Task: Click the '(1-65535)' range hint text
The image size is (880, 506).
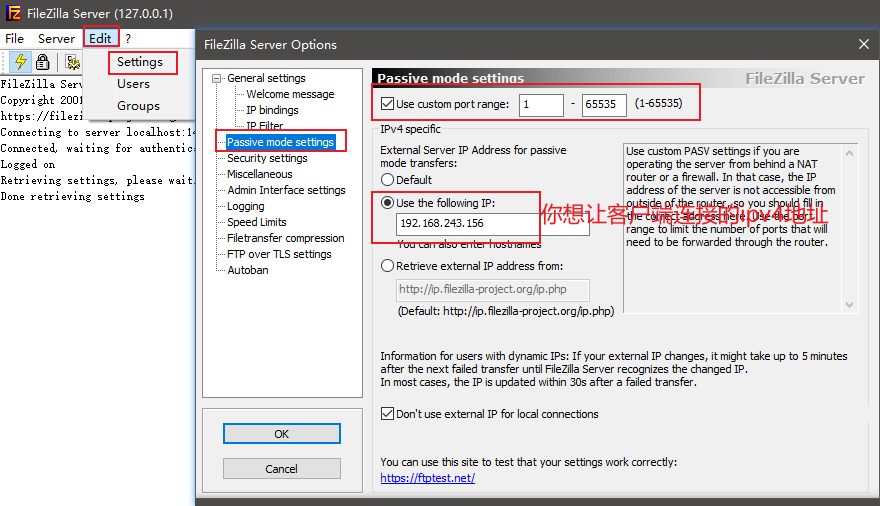Action: tap(658, 103)
